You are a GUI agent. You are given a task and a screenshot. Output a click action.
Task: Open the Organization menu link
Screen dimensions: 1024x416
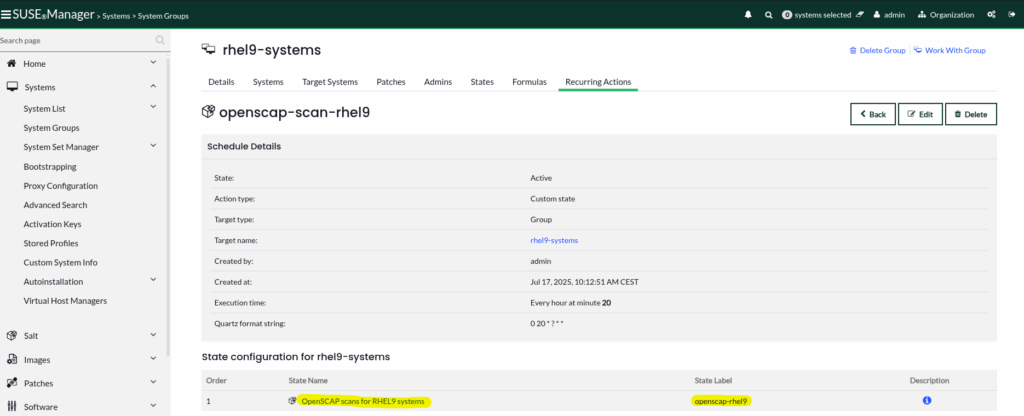point(946,14)
